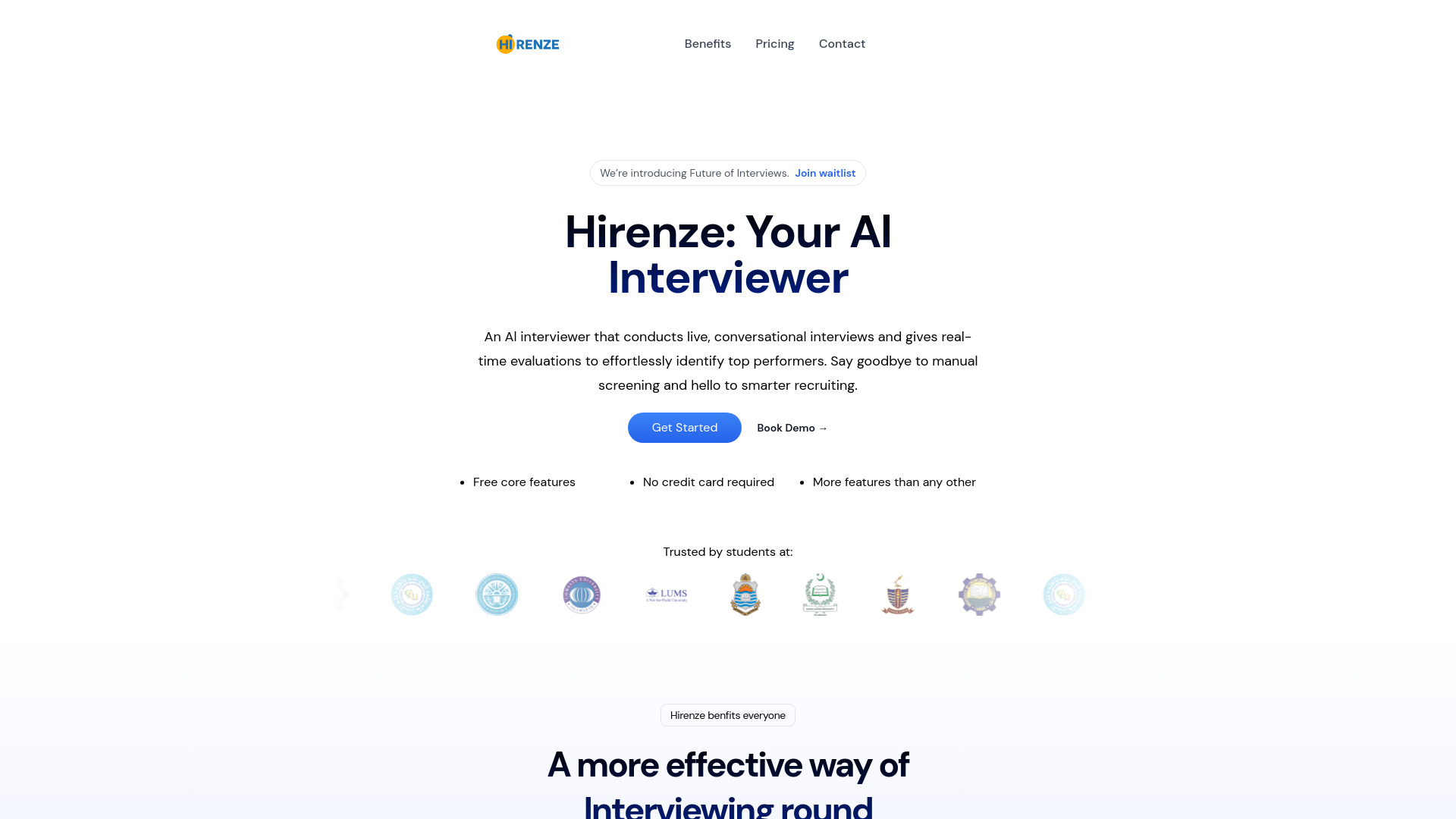
Task: Click the ninth university logo icon
Action: [1064, 594]
